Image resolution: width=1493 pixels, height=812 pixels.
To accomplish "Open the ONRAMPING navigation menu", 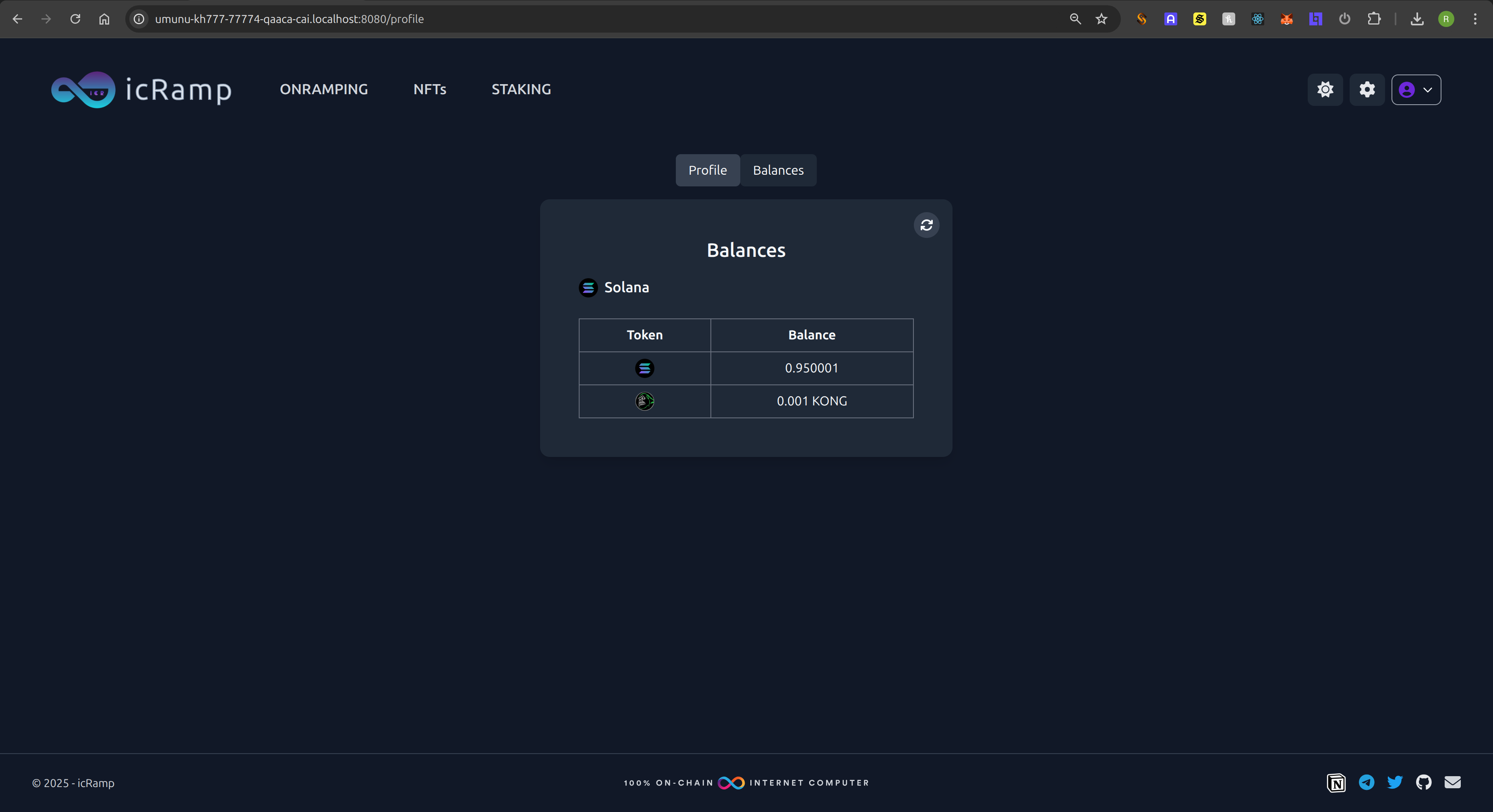I will pos(323,89).
